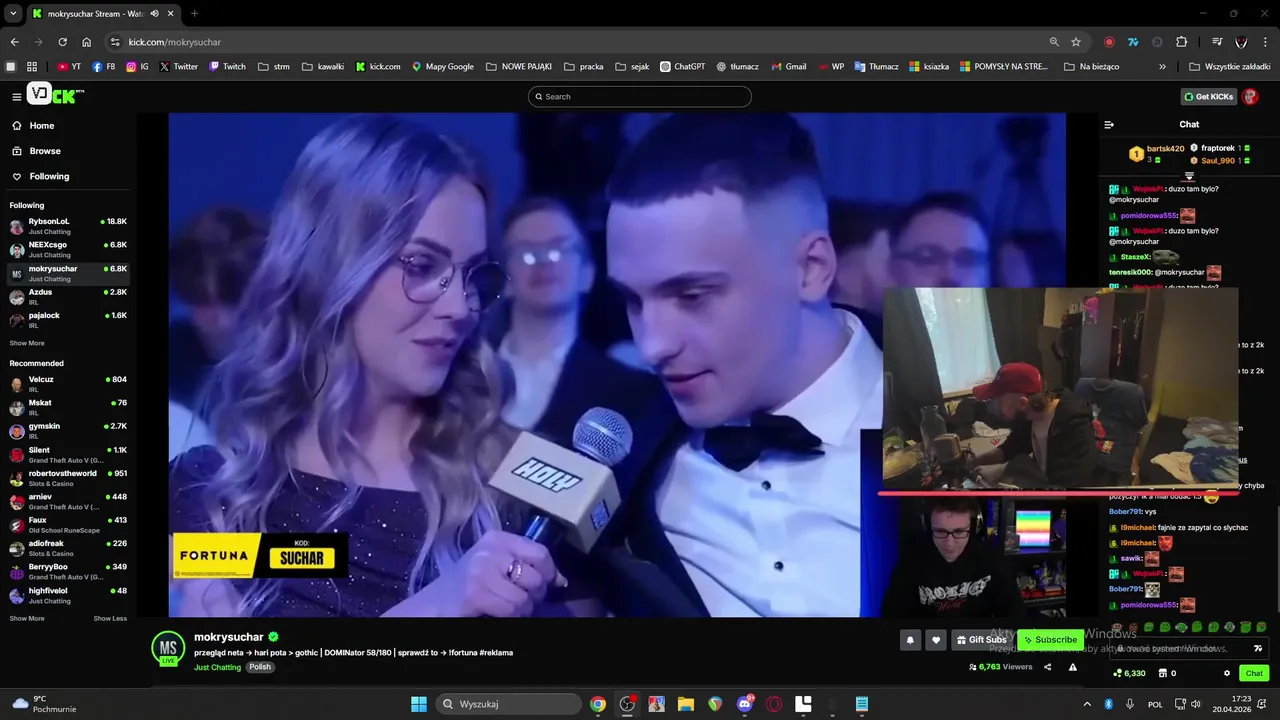This screenshot has width=1280, height=720.
Task: Open Azdus channel in sidebar
Action: coord(68,296)
